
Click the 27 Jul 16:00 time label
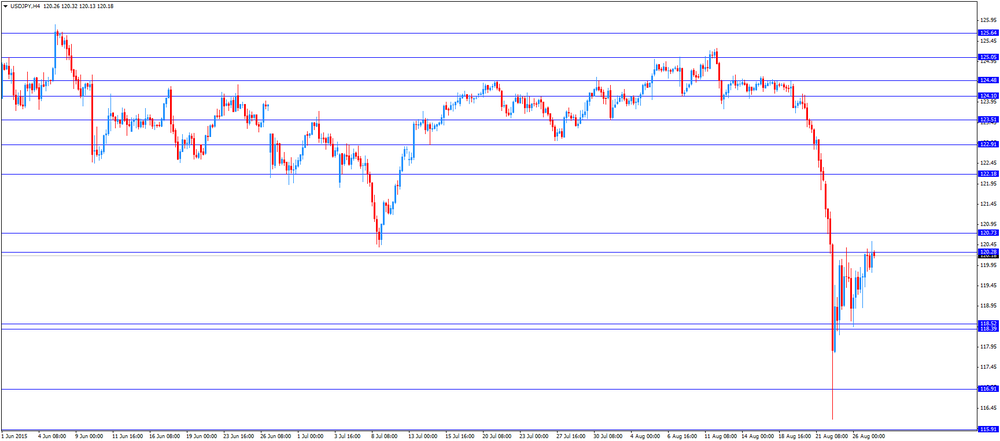click(x=573, y=437)
